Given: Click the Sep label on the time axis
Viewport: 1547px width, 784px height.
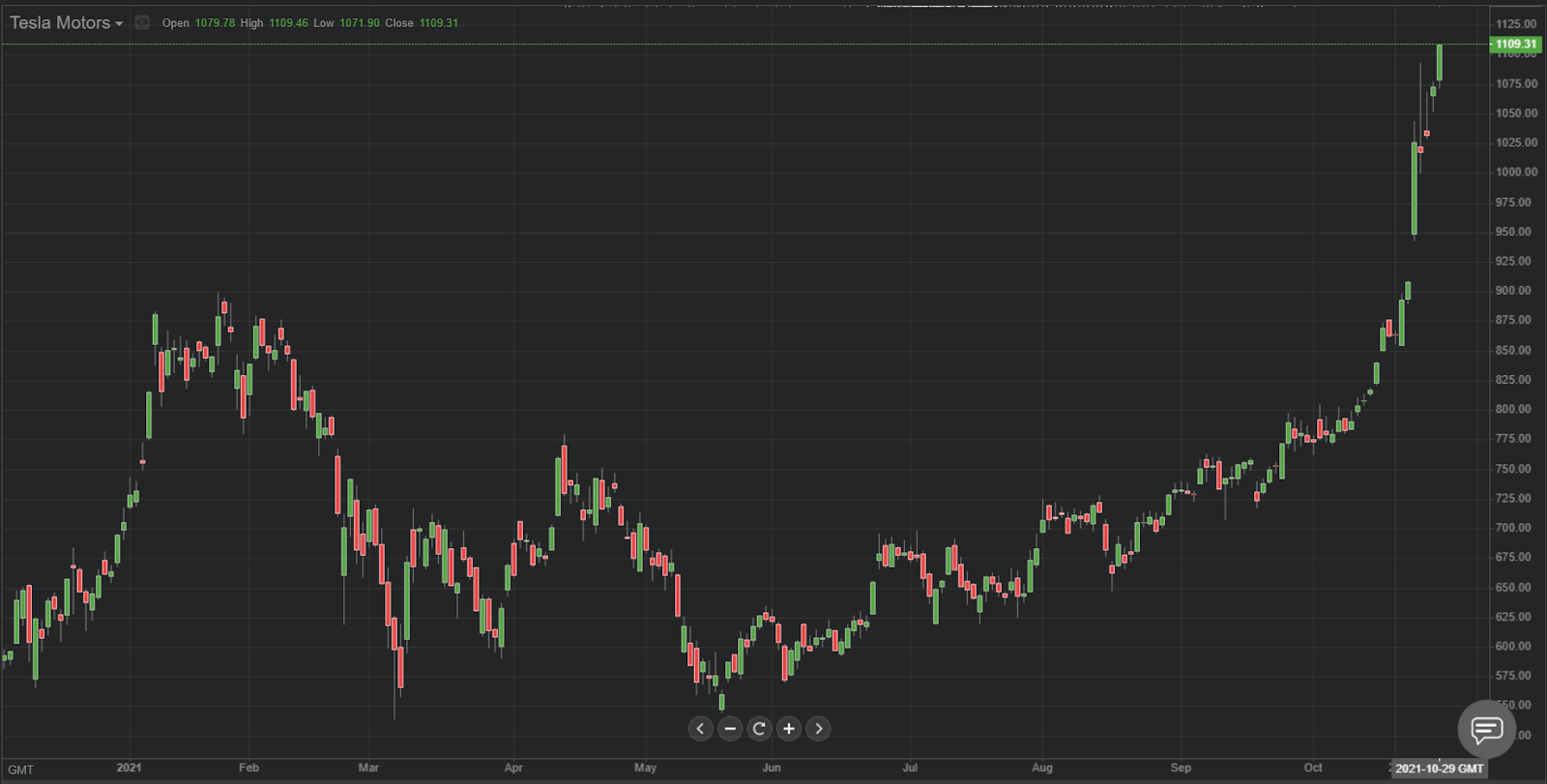Looking at the screenshot, I should coord(1181,768).
